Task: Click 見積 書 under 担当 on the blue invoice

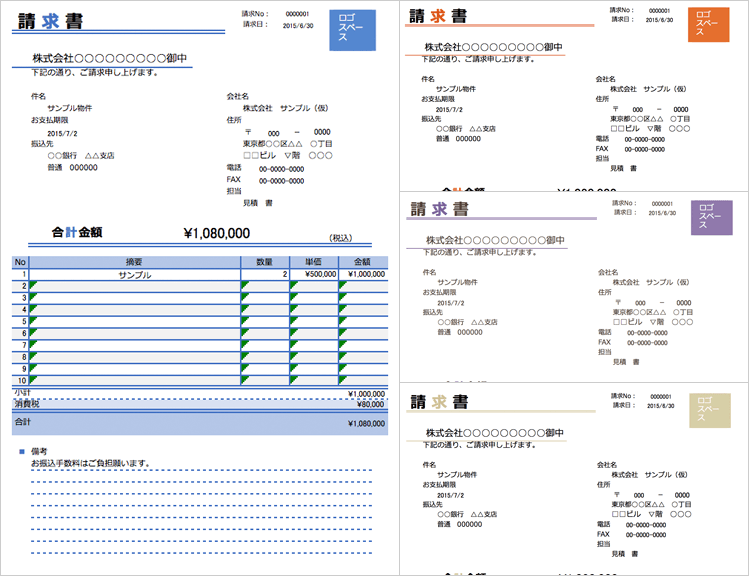Action: 258,203
